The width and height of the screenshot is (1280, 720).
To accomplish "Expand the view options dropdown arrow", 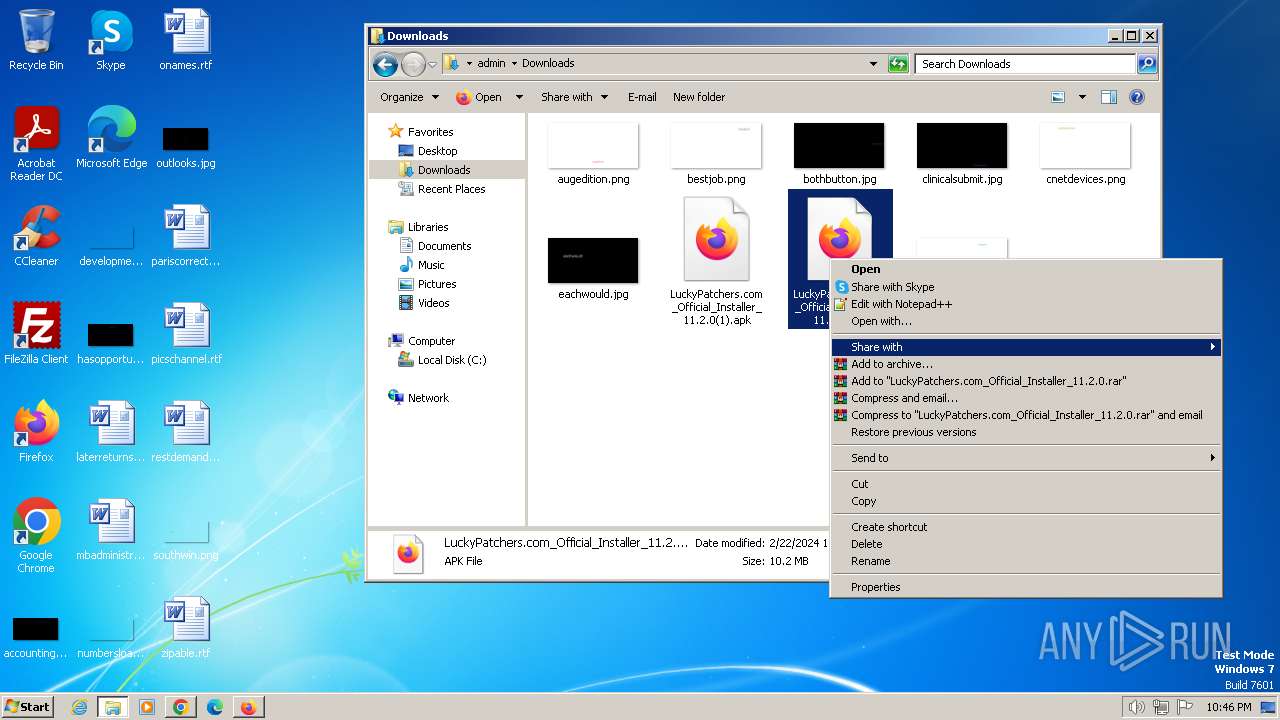I will coord(1082,97).
